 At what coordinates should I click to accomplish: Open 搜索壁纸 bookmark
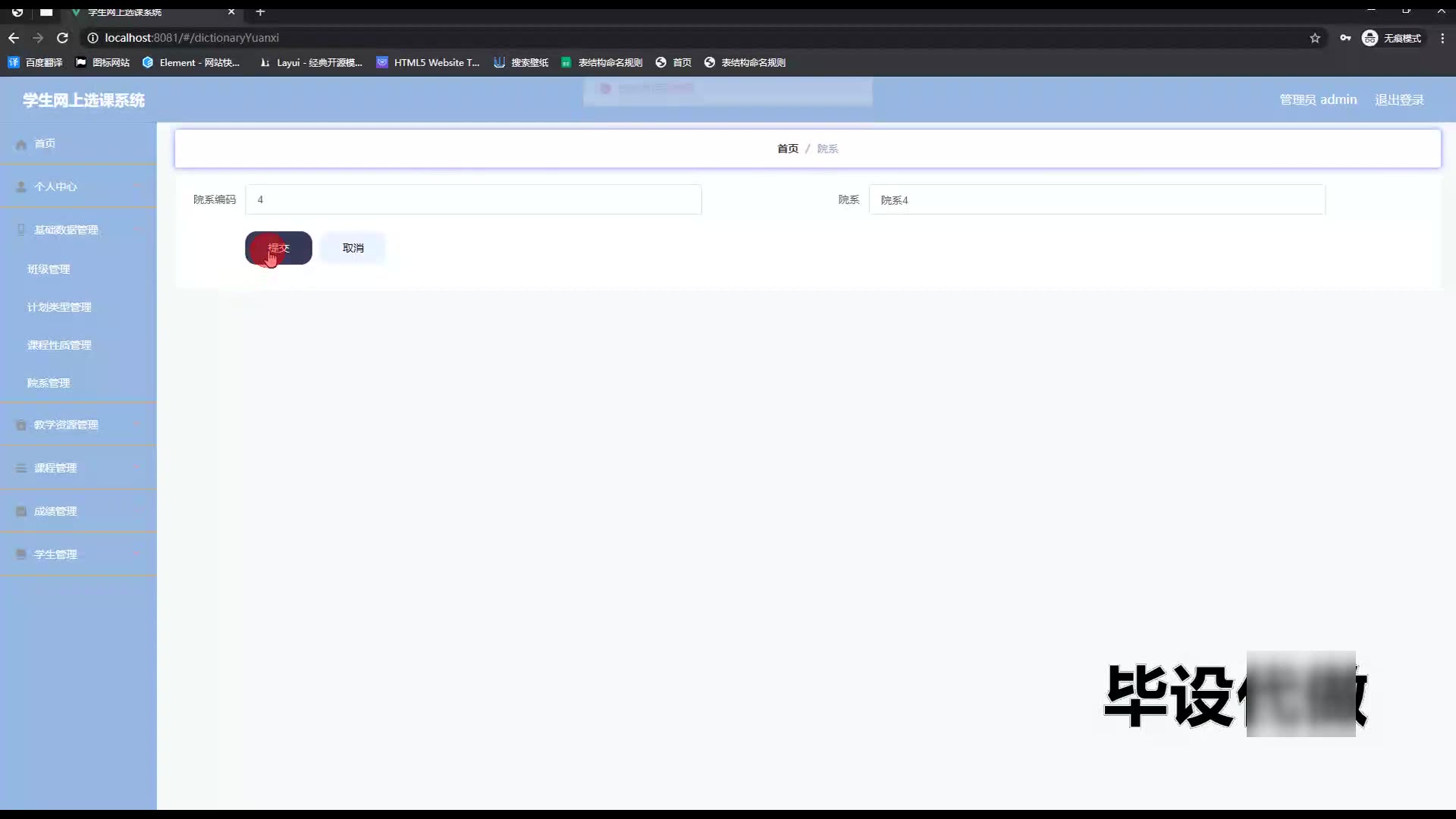521,63
